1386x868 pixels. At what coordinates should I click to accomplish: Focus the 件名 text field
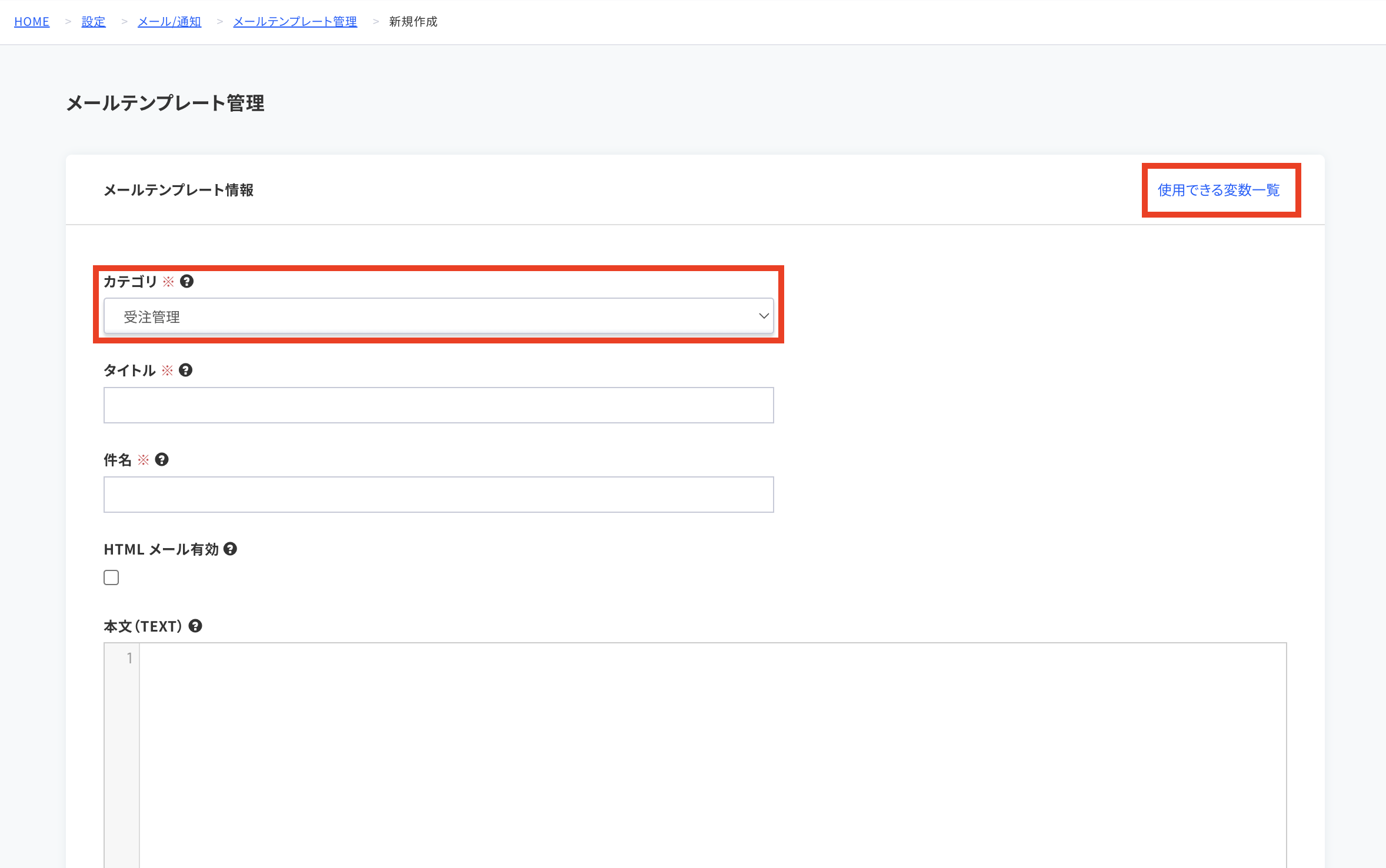tap(438, 495)
